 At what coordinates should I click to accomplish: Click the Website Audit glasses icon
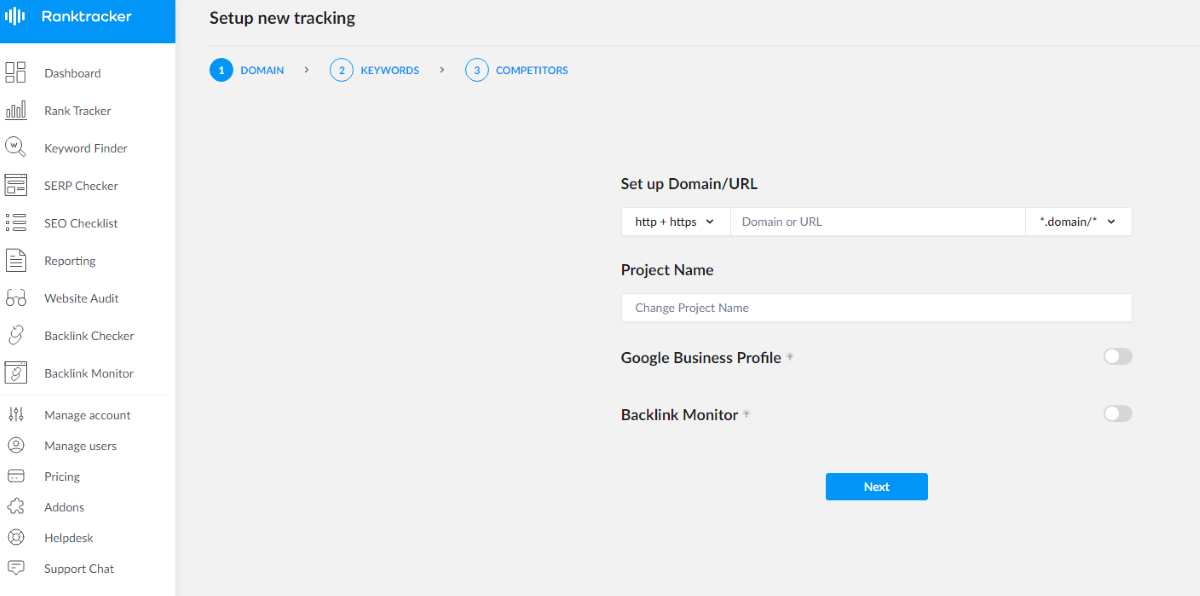pyautogui.click(x=16, y=298)
